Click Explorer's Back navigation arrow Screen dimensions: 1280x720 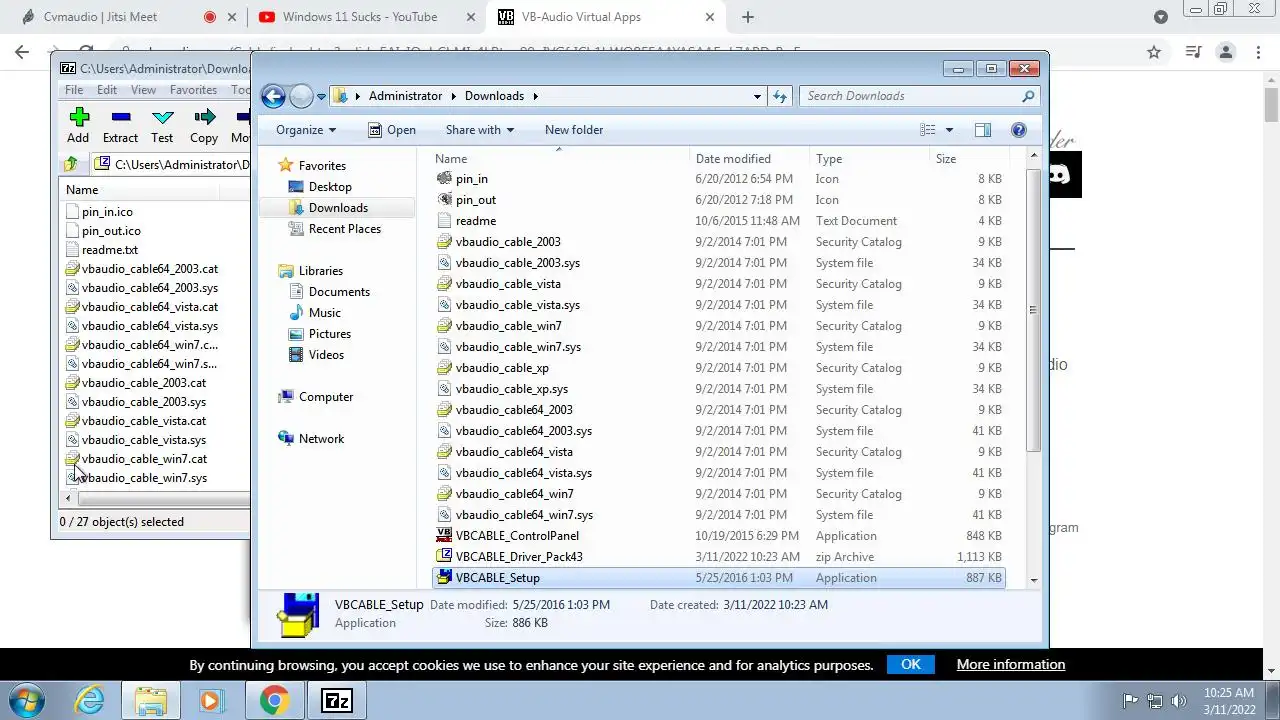[273, 96]
